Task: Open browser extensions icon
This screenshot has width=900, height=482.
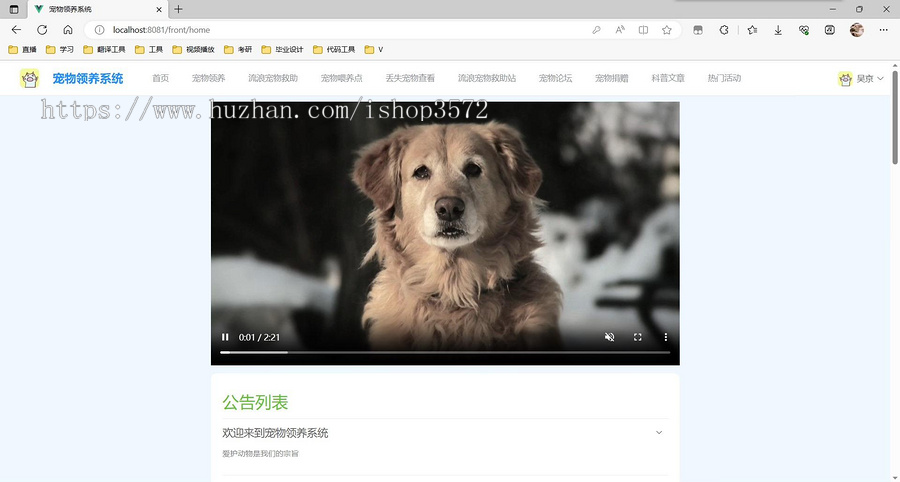Action: click(x=724, y=30)
